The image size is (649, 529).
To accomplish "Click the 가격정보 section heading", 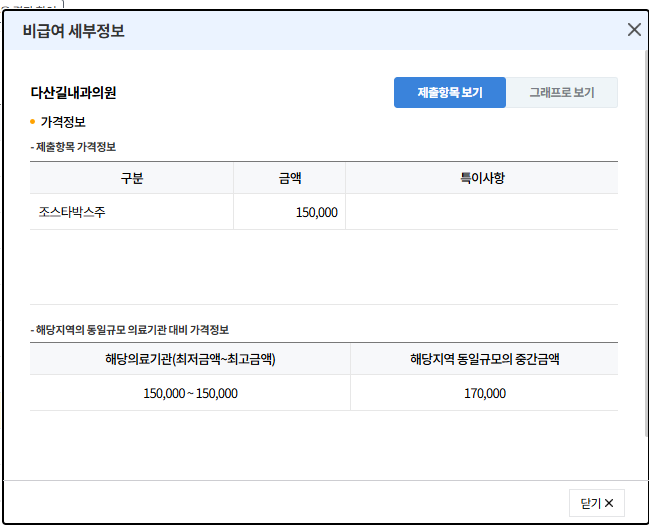I will click(x=63, y=122).
